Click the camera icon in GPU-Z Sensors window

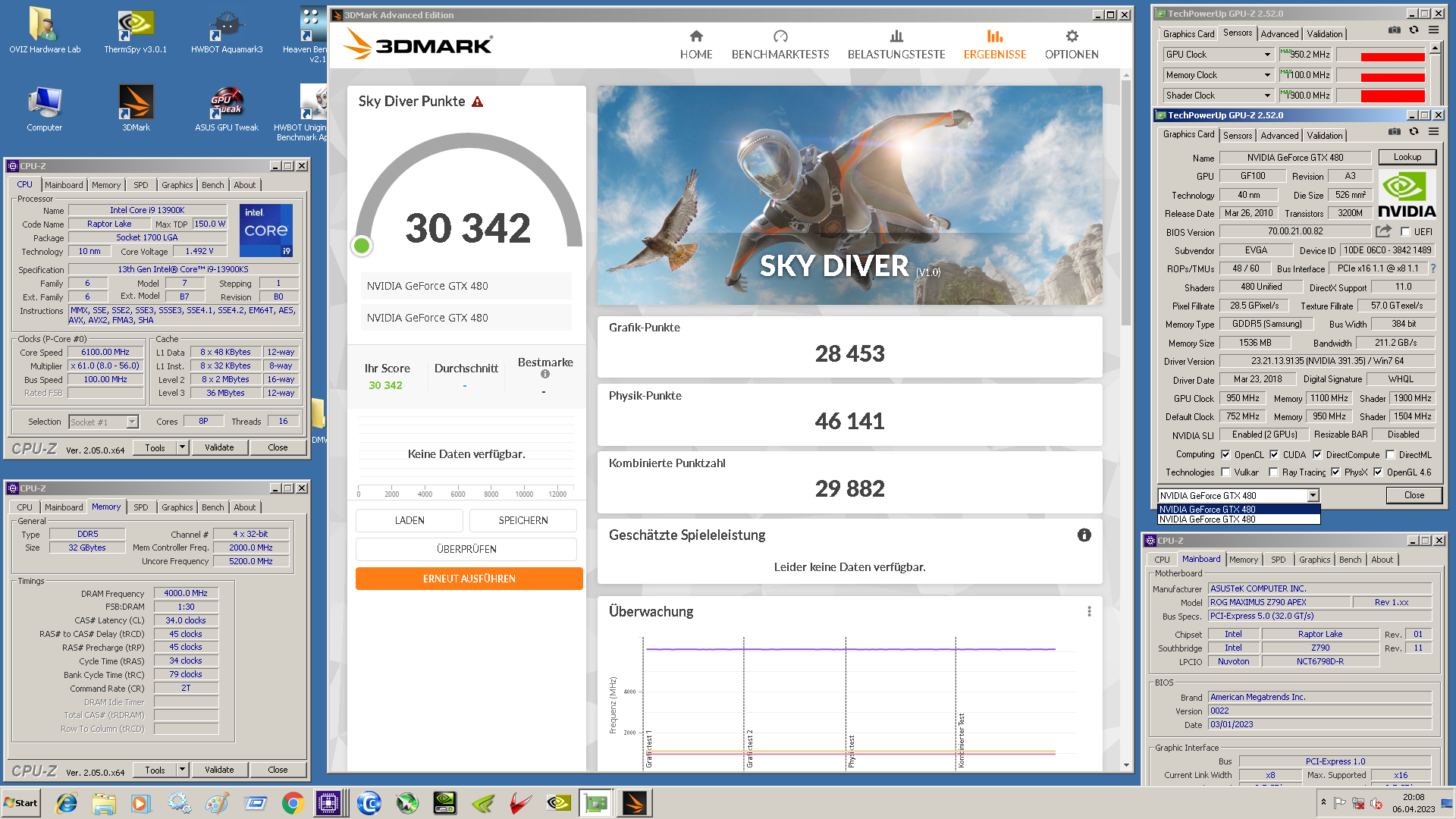(x=1394, y=30)
